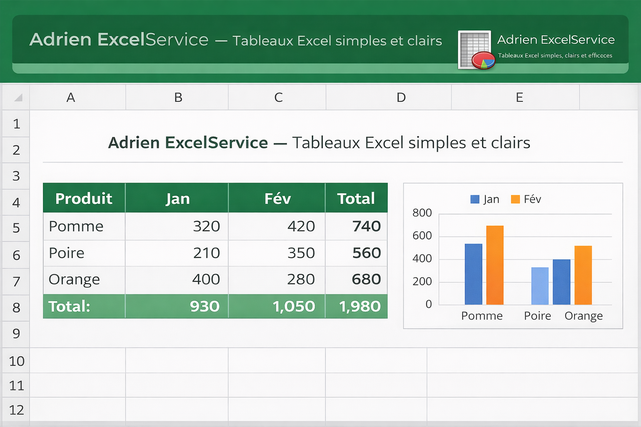This screenshot has height=427, width=641.
Task: Click the Produit table header cell
Action: click(83, 198)
